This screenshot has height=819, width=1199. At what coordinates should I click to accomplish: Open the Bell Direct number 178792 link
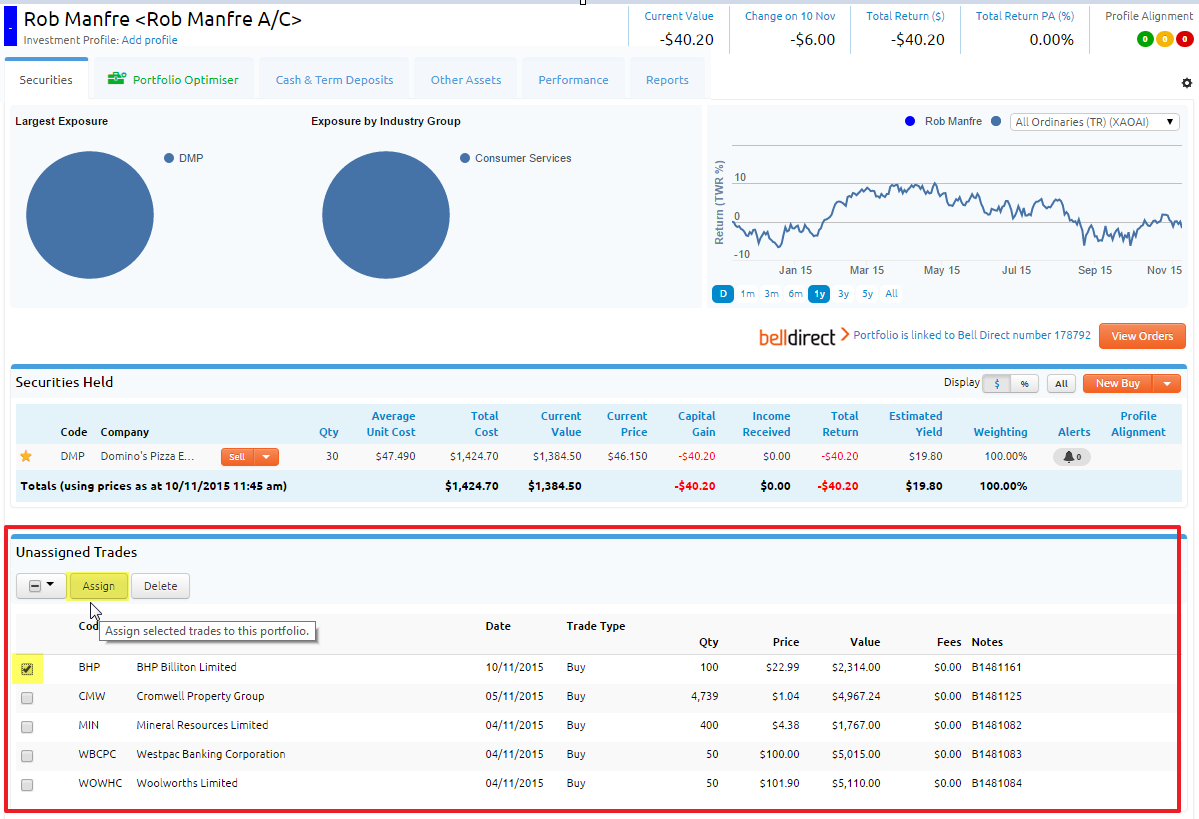pyautogui.click(x=972, y=335)
